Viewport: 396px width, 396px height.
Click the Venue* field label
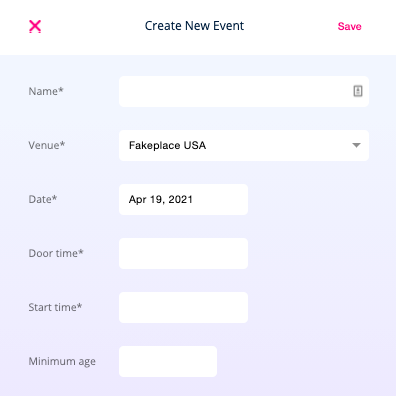[47, 145]
